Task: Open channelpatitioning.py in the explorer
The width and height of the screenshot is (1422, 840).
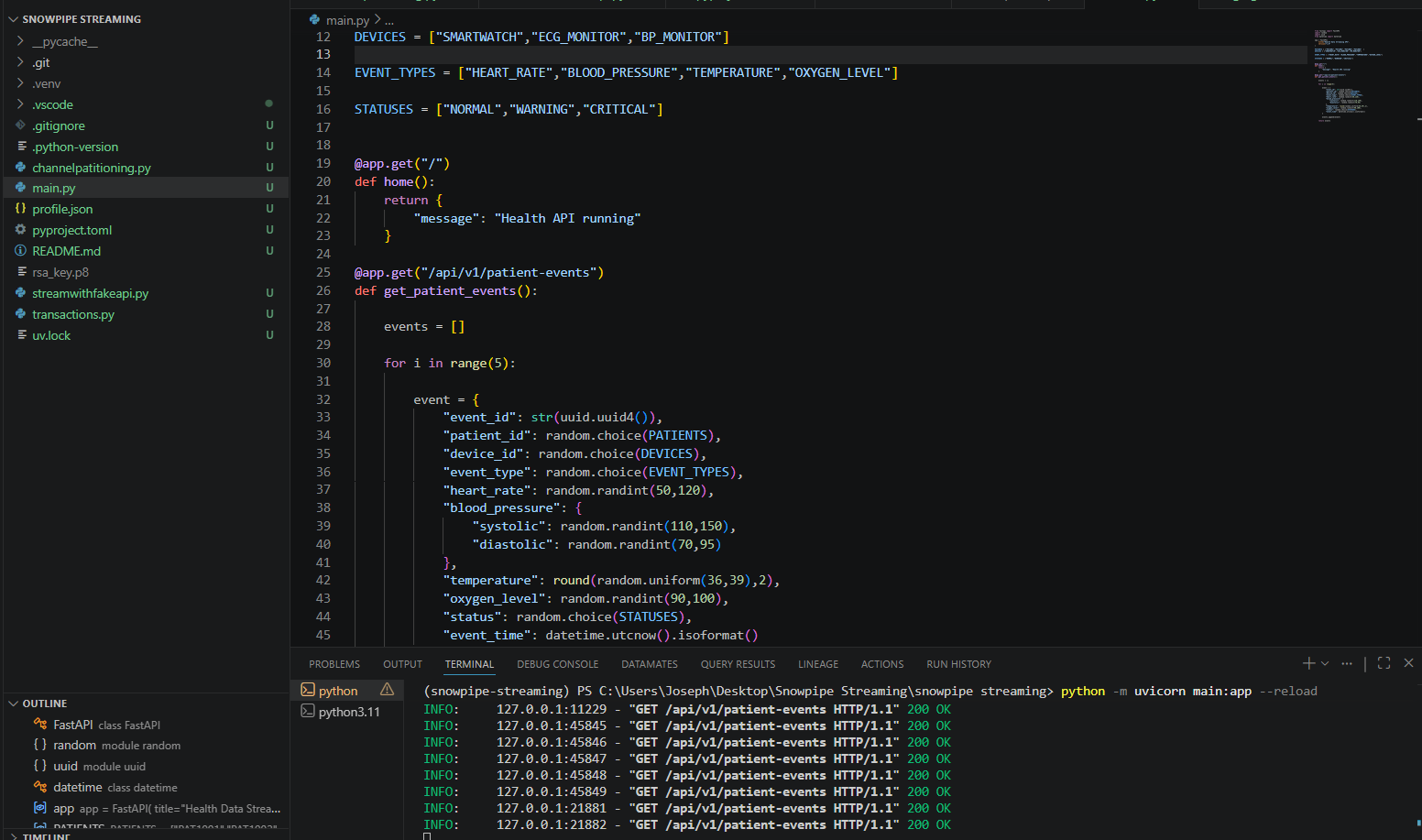Action: point(92,168)
